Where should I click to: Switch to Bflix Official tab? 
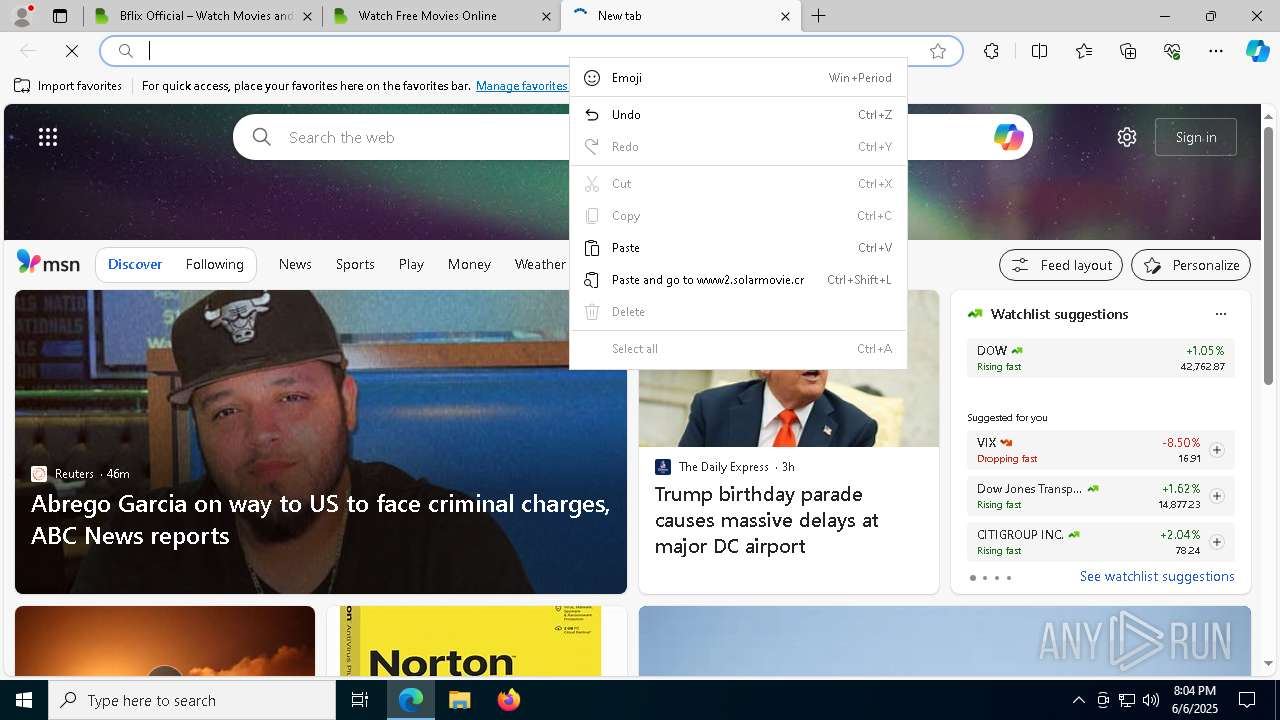pyautogui.click(x=204, y=16)
